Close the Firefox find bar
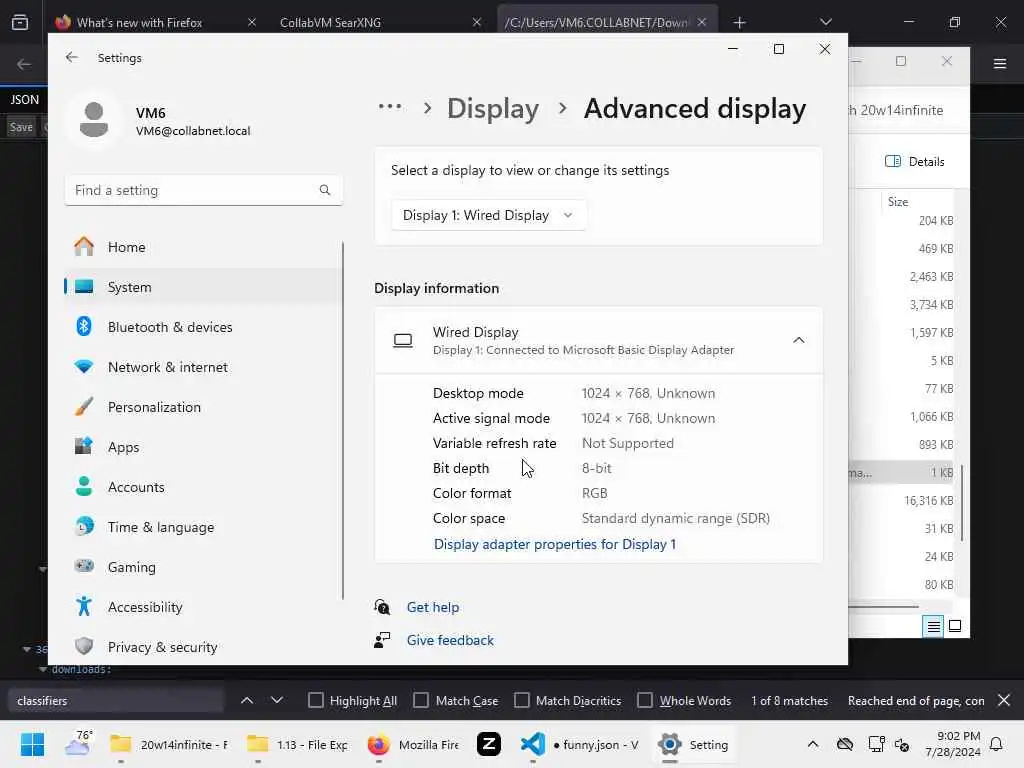Screen dimensions: 1024x768 (x=1004, y=701)
